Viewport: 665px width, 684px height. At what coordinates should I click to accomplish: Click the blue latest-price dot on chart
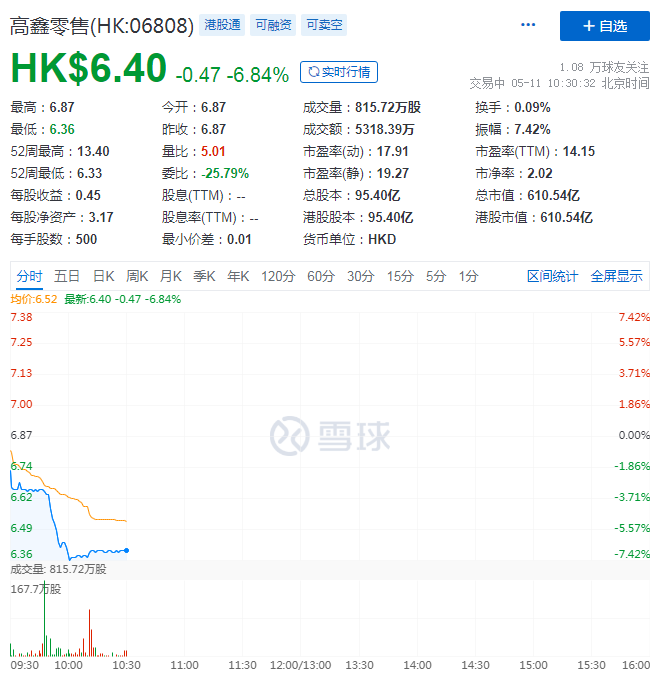click(x=126, y=550)
